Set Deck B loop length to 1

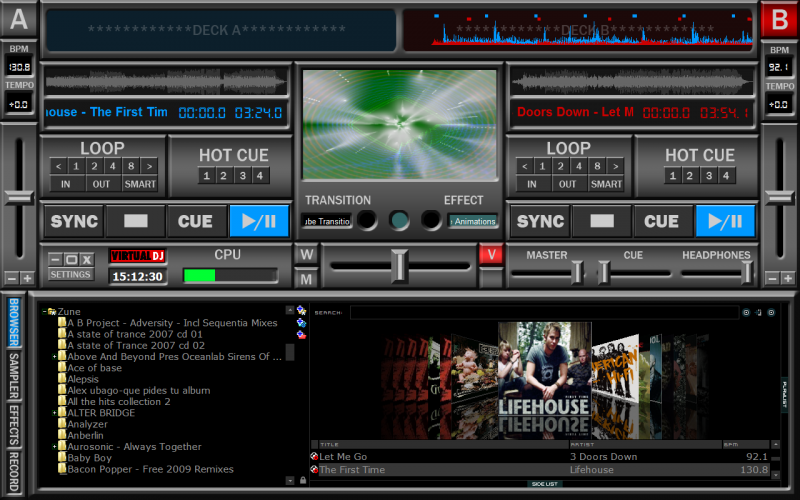(x=542, y=166)
